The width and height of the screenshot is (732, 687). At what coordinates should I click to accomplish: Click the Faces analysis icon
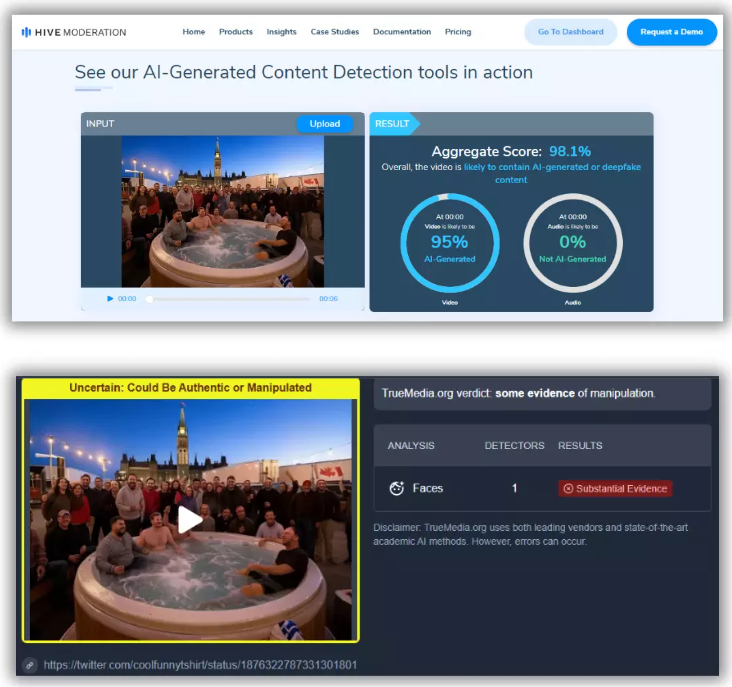tap(396, 488)
